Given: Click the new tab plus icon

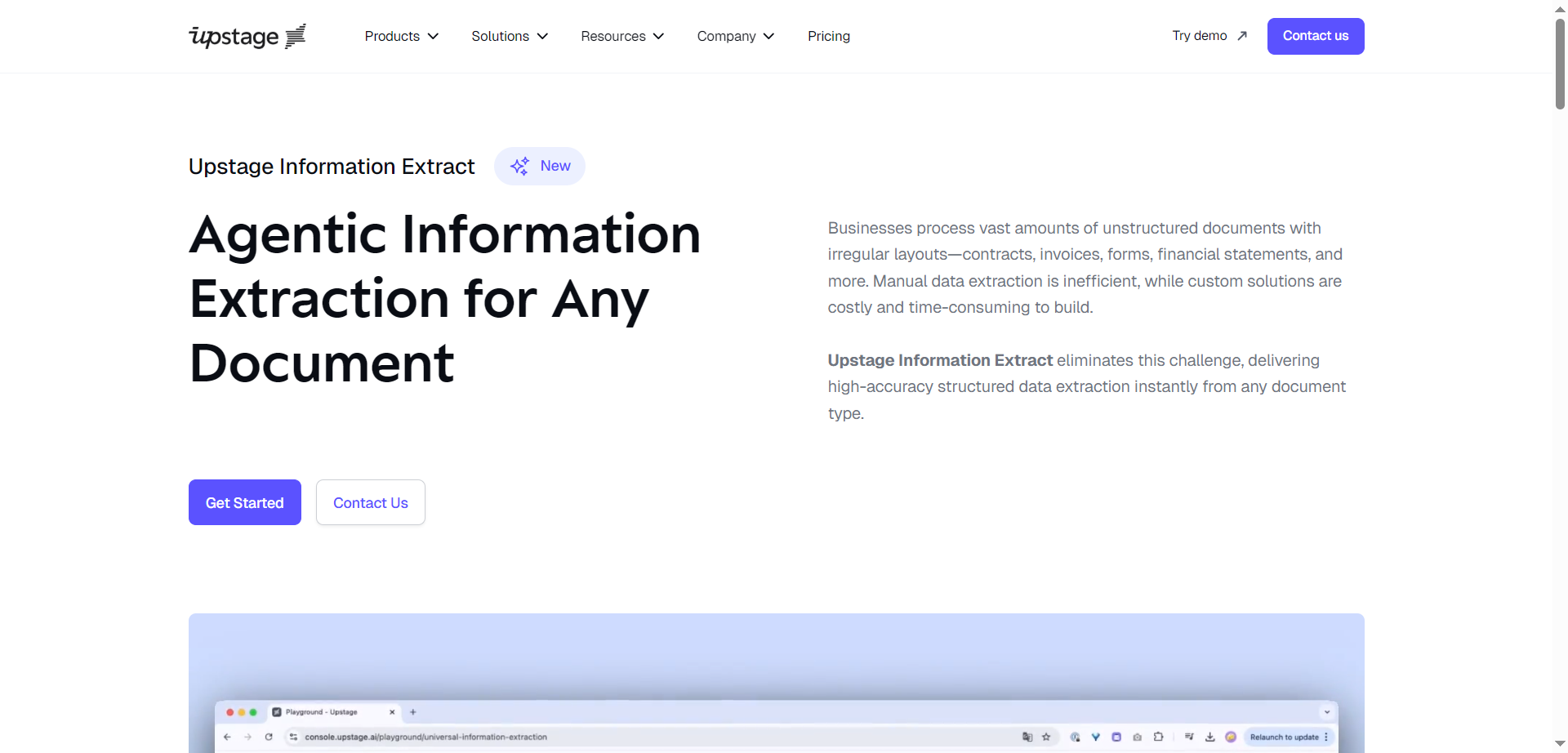Looking at the screenshot, I should coord(413,712).
